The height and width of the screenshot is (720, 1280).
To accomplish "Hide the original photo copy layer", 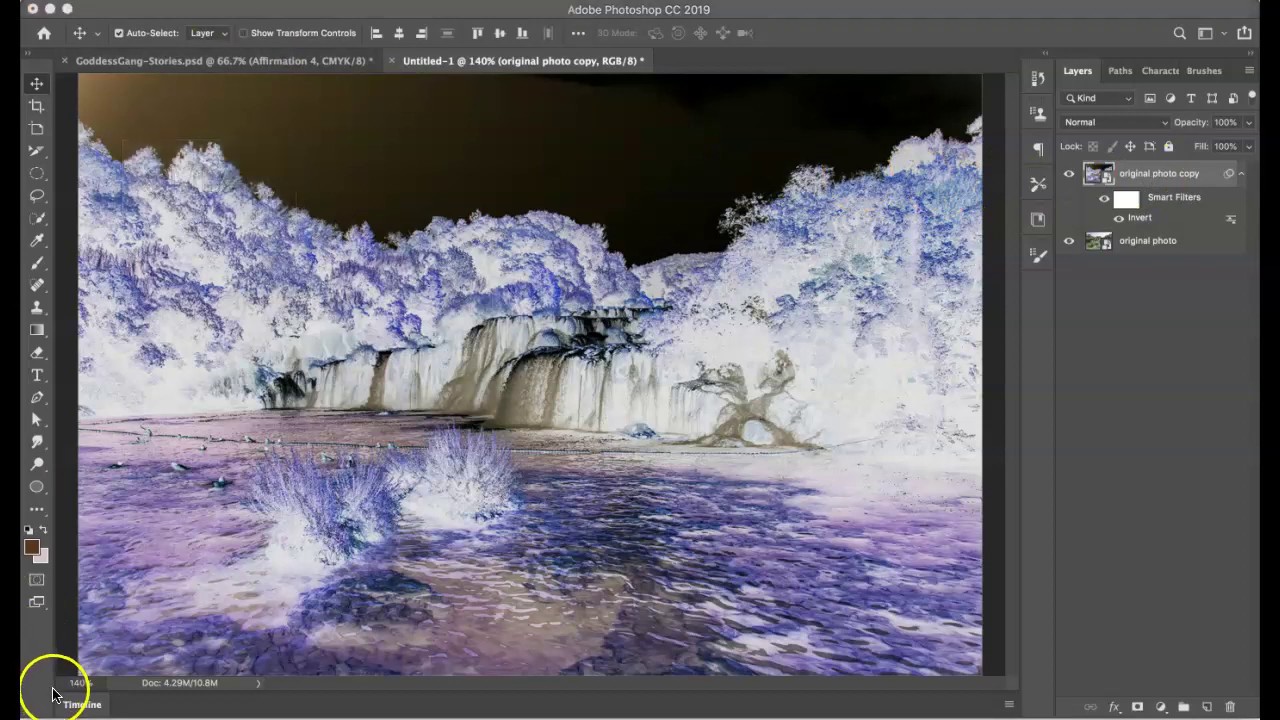I will coord(1069,174).
